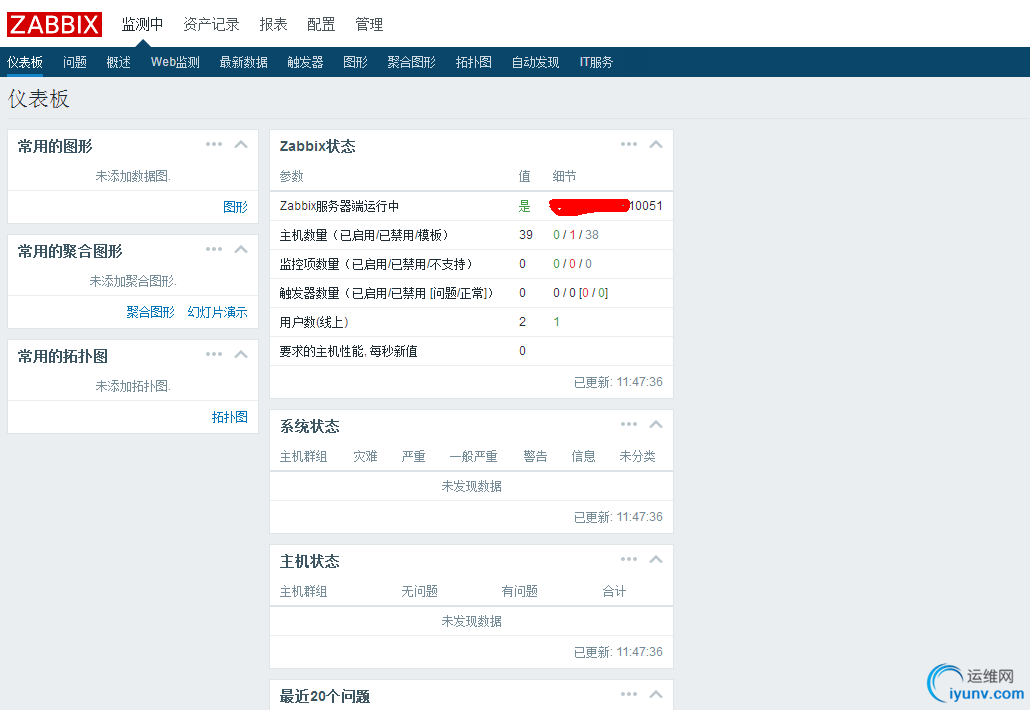
Task: Collapse the 系统状态 widget
Action: (x=656, y=424)
